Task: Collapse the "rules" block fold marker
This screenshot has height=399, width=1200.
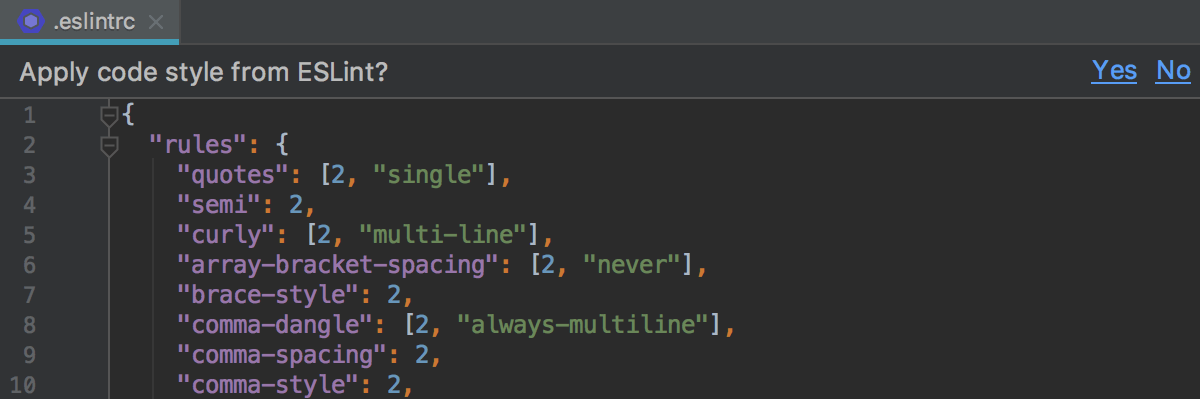Action: click(109, 147)
